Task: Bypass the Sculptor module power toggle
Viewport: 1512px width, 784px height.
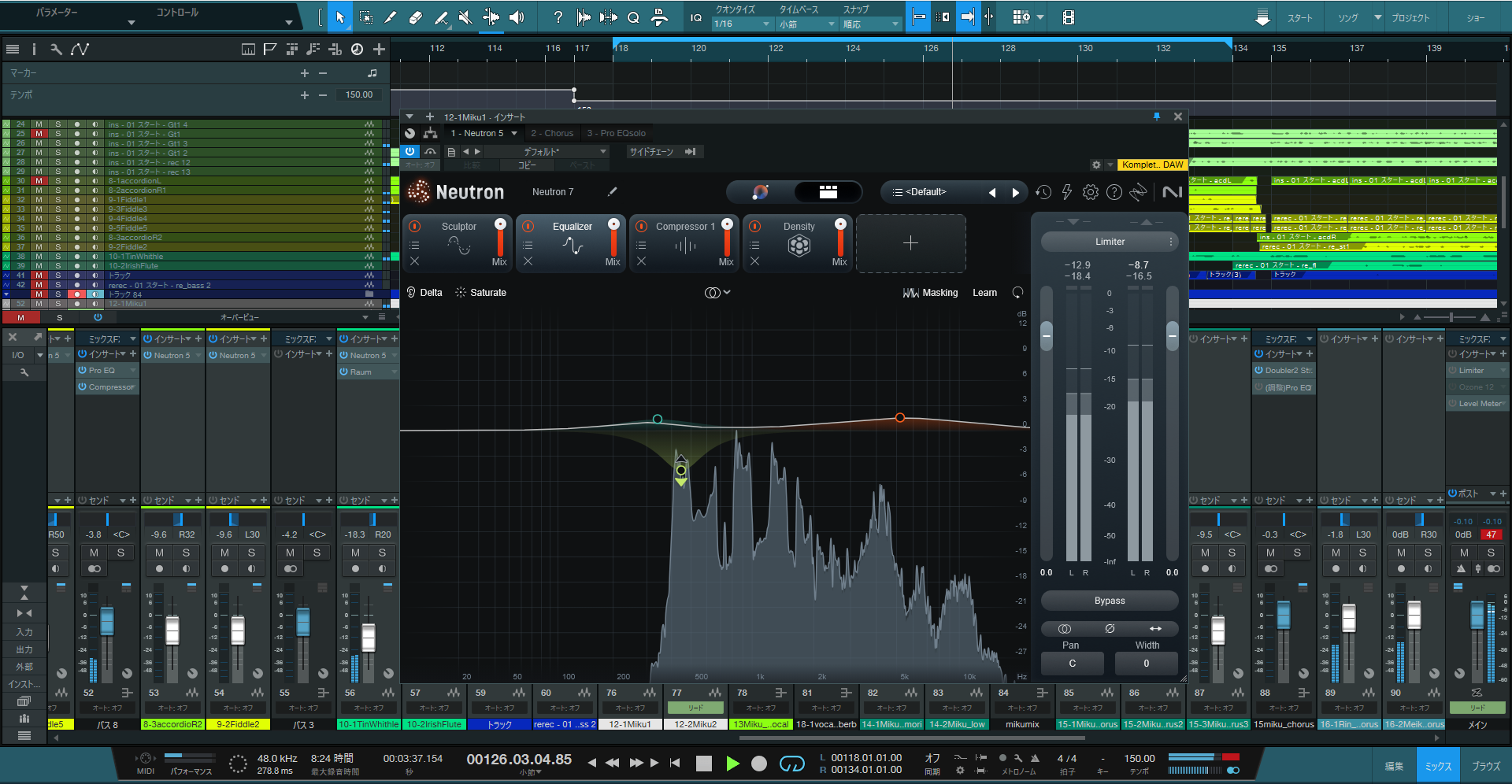Action: [415, 226]
